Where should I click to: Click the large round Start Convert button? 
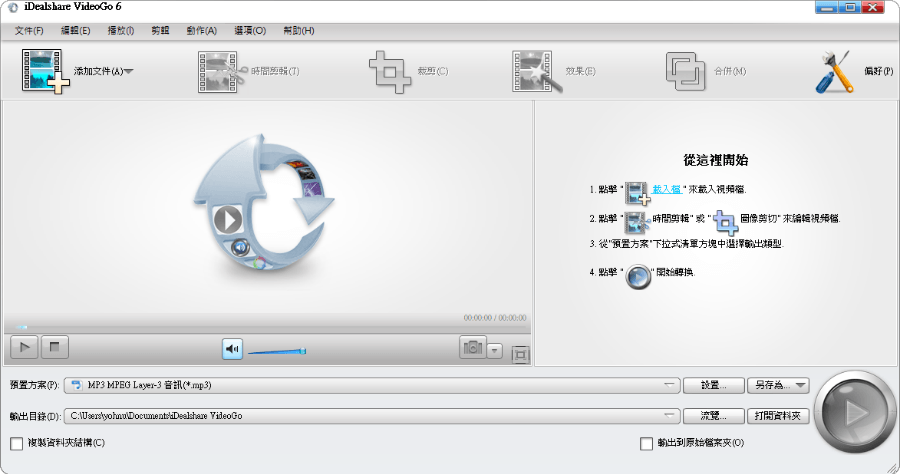click(855, 411)
